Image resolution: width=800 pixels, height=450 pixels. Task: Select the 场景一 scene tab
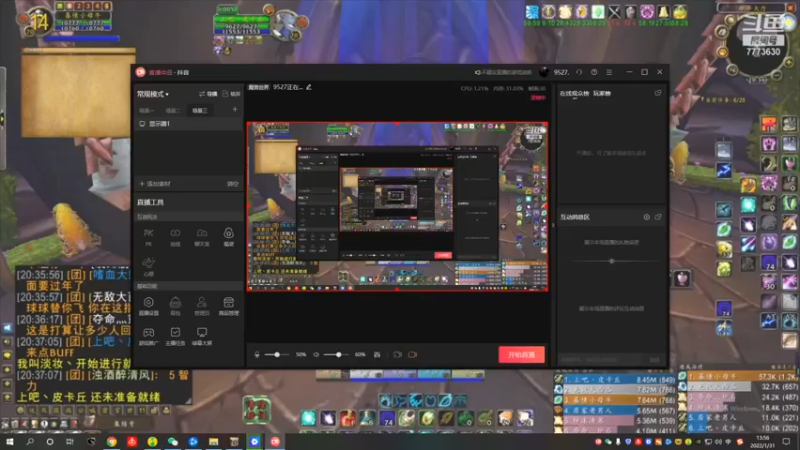(x=146, y=110)
